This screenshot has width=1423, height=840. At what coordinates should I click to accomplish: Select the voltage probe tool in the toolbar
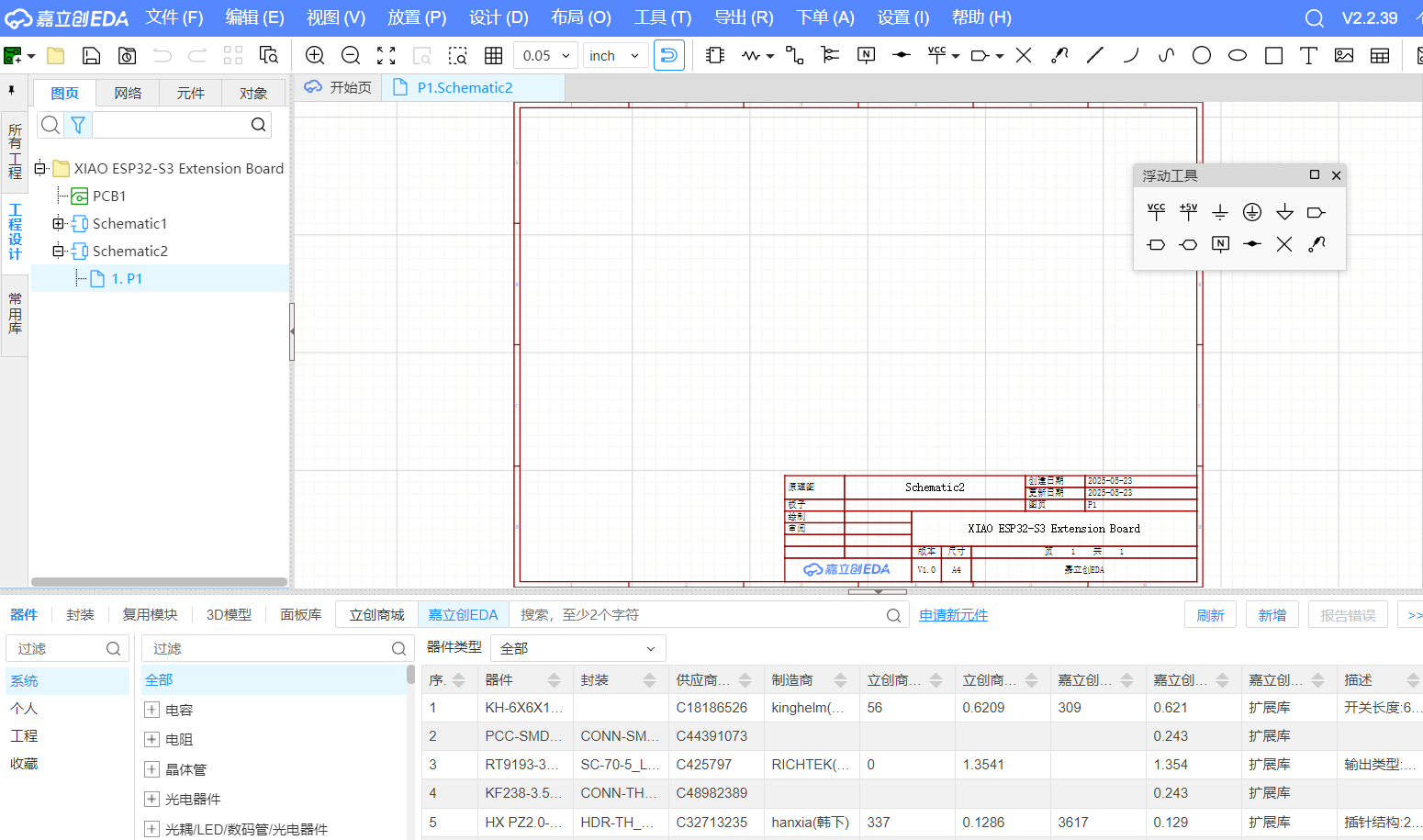[1059, 55]
